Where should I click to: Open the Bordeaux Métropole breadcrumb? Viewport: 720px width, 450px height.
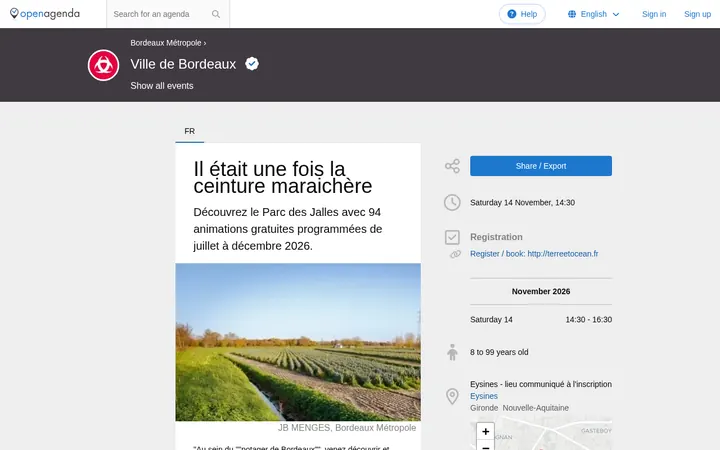[166, 43]
